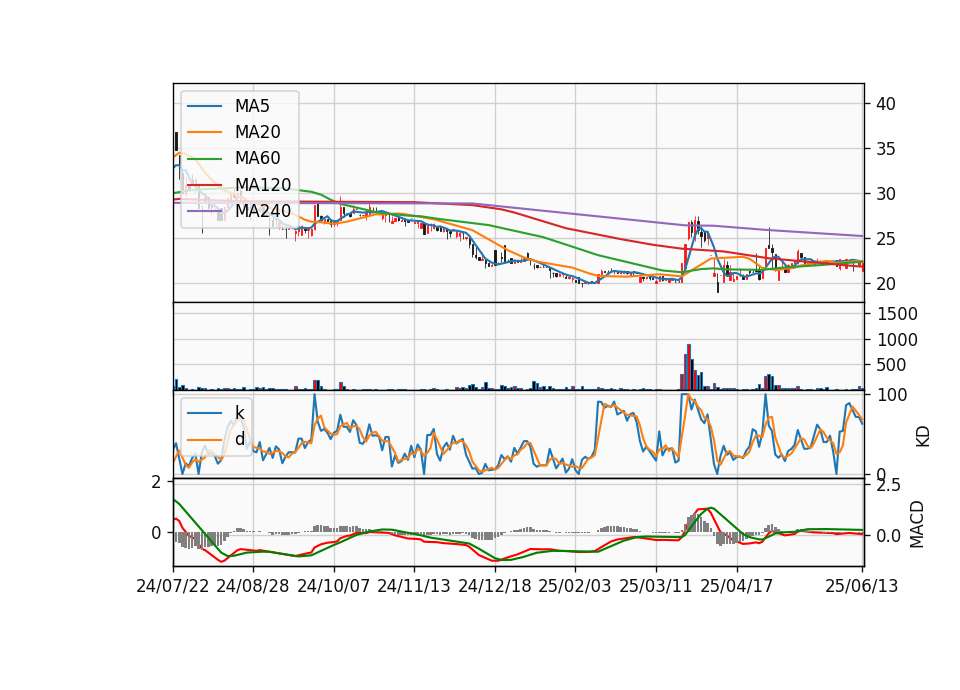The height and width of the screenshot is (690, 960).
Task: Click the price axis value 20
Action: pyautogui.click(x=885, y=284)
